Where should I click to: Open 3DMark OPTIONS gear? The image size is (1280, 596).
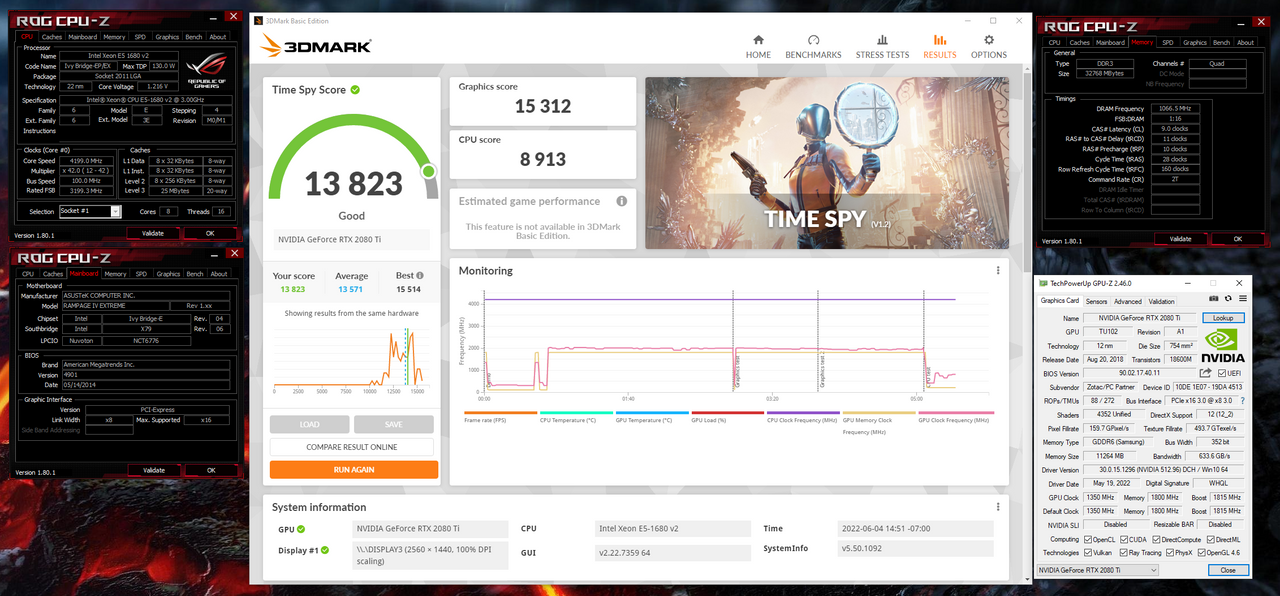click(x=988, y=46)
